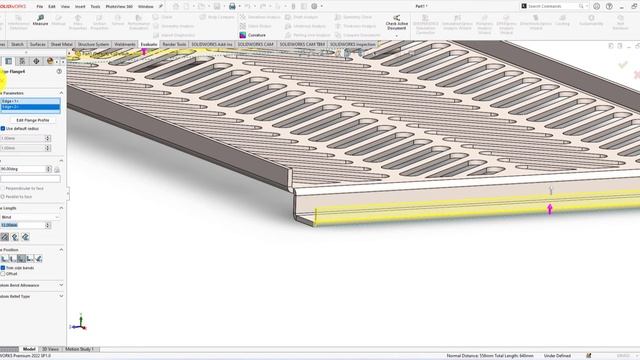Open the Help question-mark icon in title bar
Image resolution: width=640 pixels, height=360 pixels.
coord(609,6)
